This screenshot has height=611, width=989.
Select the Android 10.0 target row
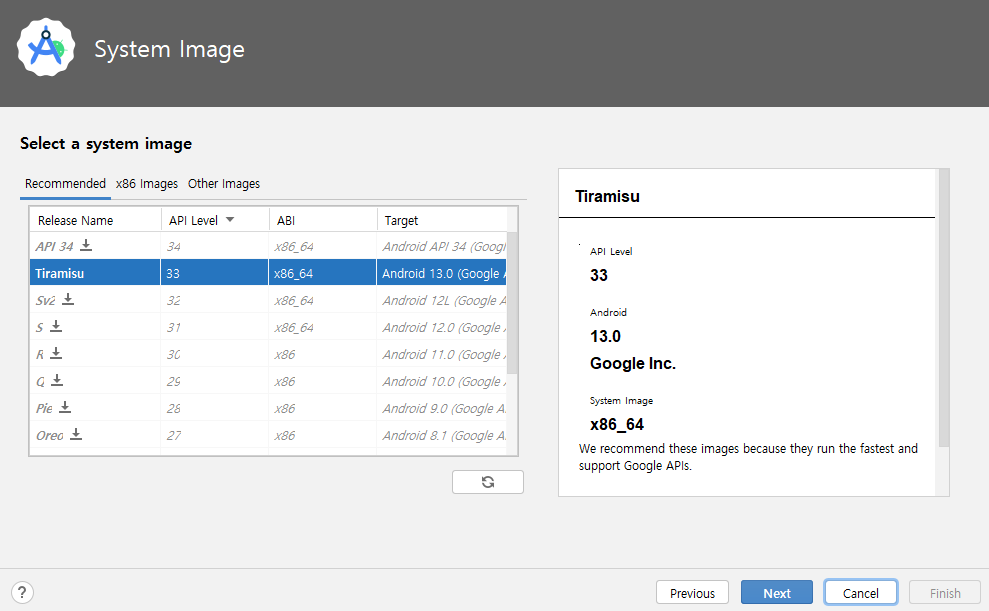[x=442, y=381]
